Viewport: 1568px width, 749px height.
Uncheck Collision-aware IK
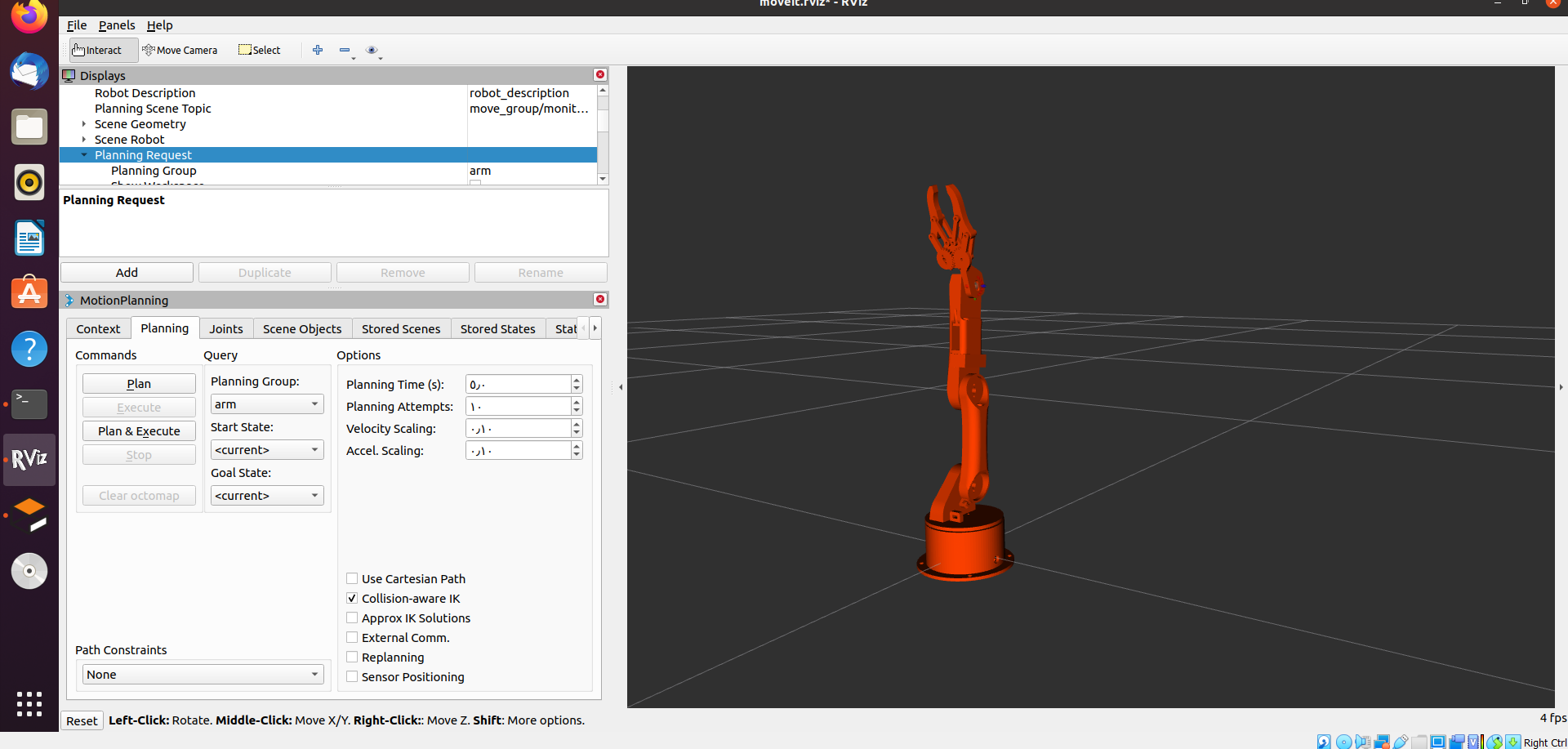(x=352, y=598)
